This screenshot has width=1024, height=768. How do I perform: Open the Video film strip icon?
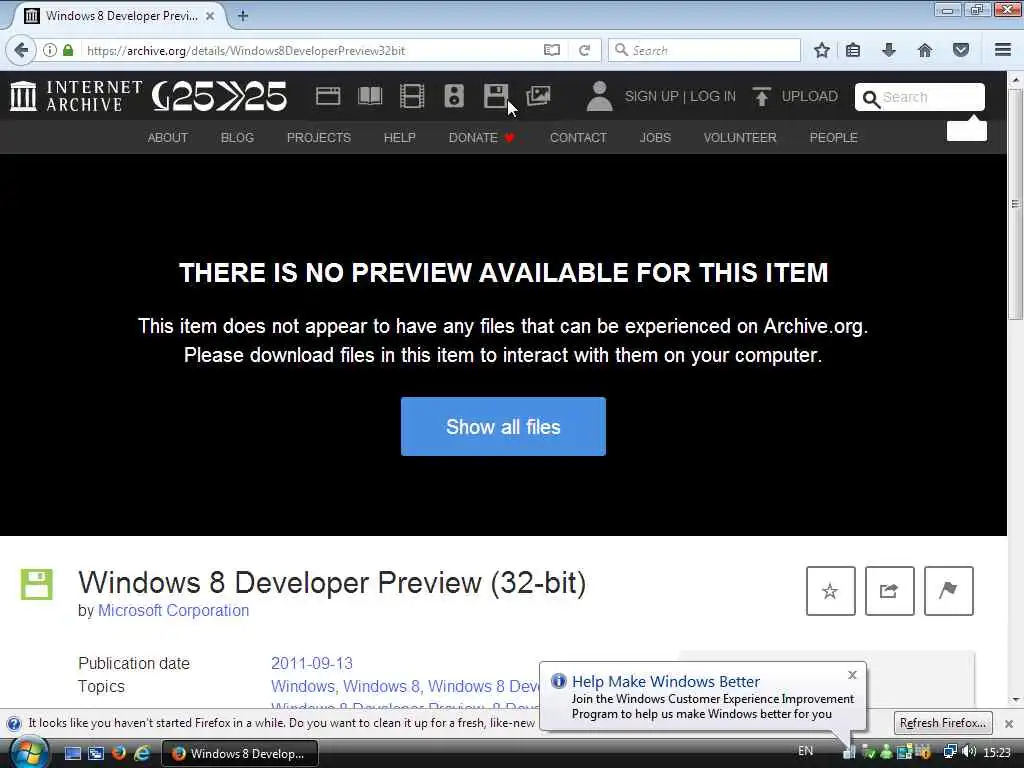click(412, 96)
